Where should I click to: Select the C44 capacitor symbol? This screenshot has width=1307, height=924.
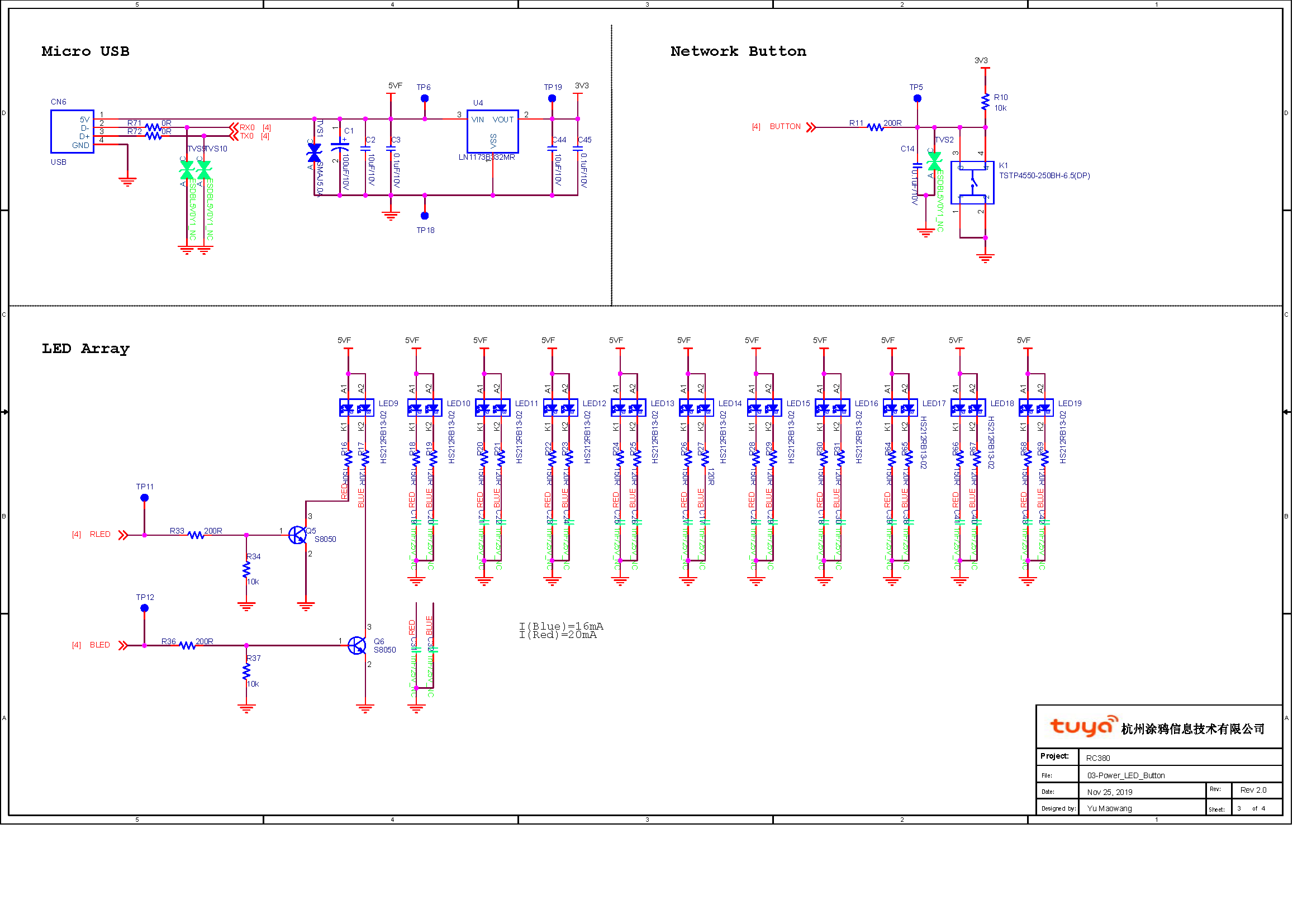[552, 149]
